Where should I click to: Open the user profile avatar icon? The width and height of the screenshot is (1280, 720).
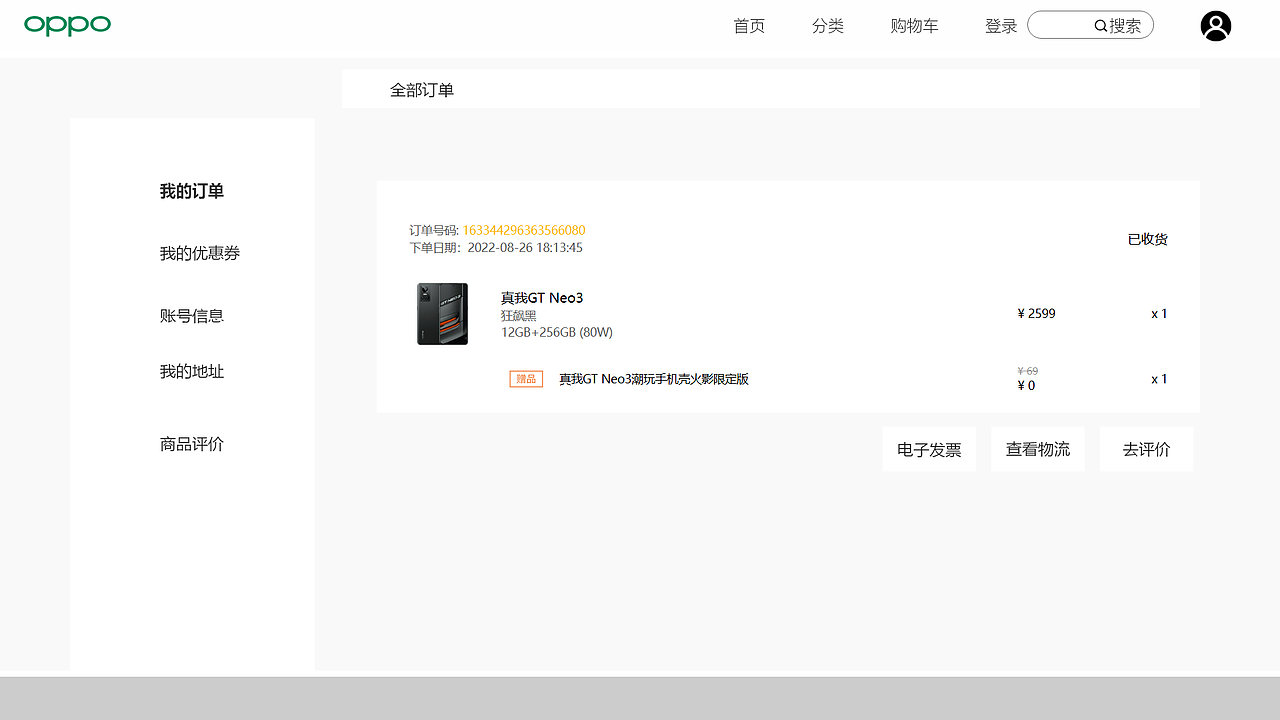click(1216, 26)
